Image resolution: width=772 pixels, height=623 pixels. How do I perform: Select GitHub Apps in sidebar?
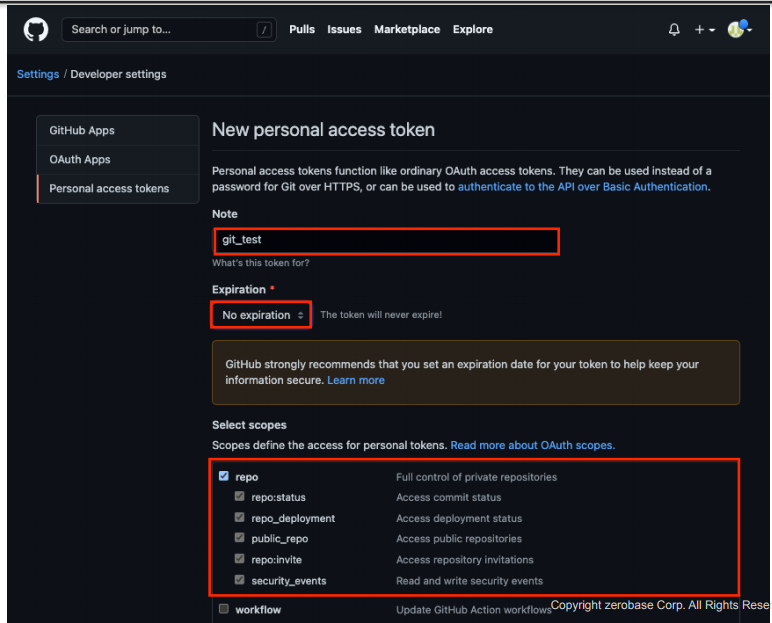[82, 131]
